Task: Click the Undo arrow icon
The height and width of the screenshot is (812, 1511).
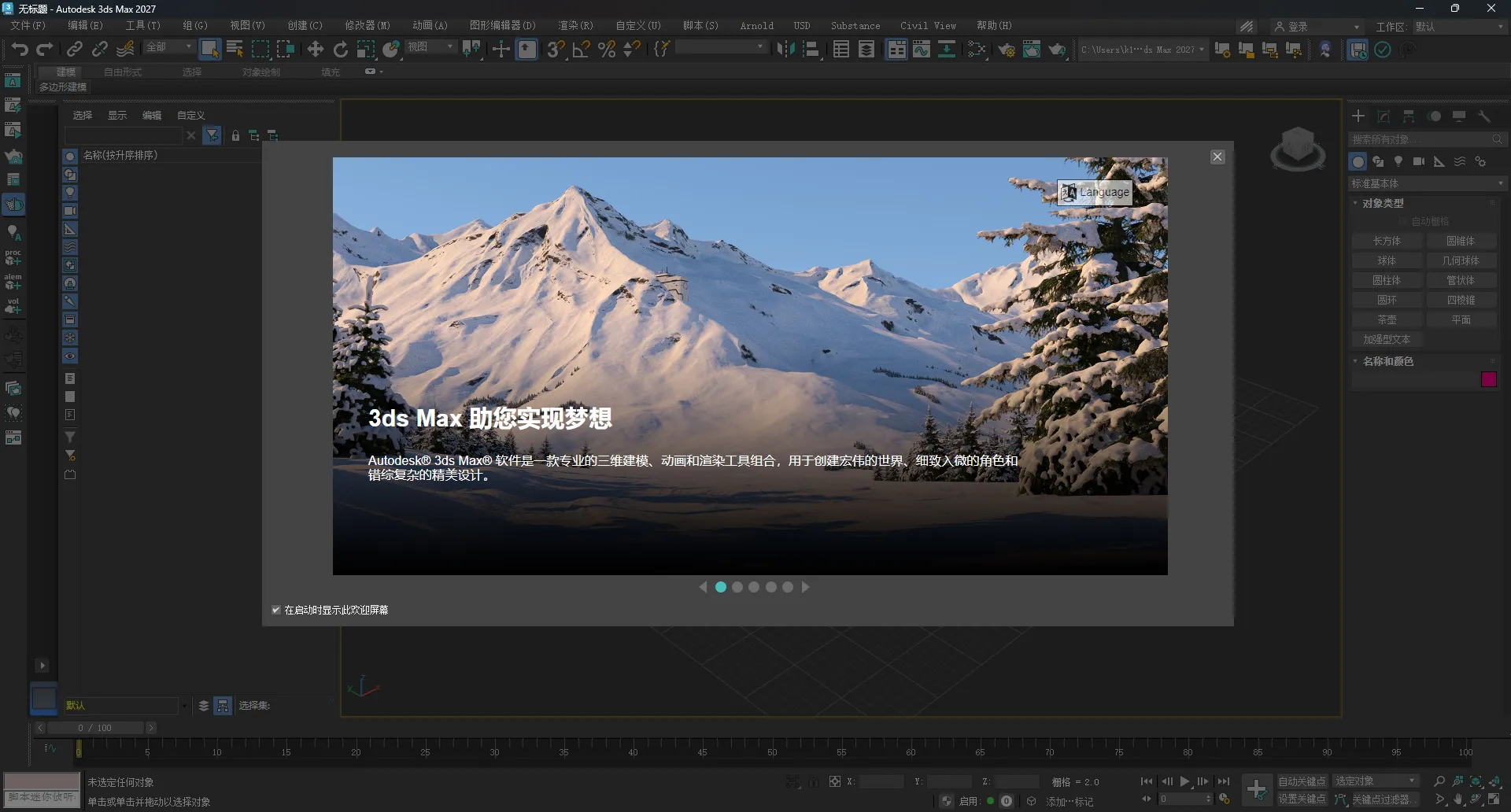Action: click(x=20, y=50)
